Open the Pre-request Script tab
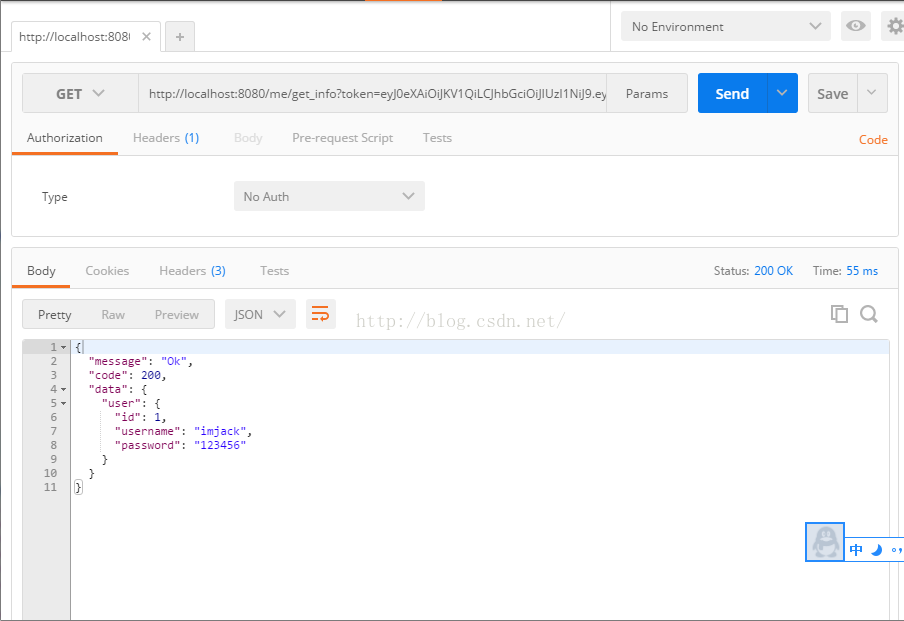Screen dimensions: 904x621 342,138
